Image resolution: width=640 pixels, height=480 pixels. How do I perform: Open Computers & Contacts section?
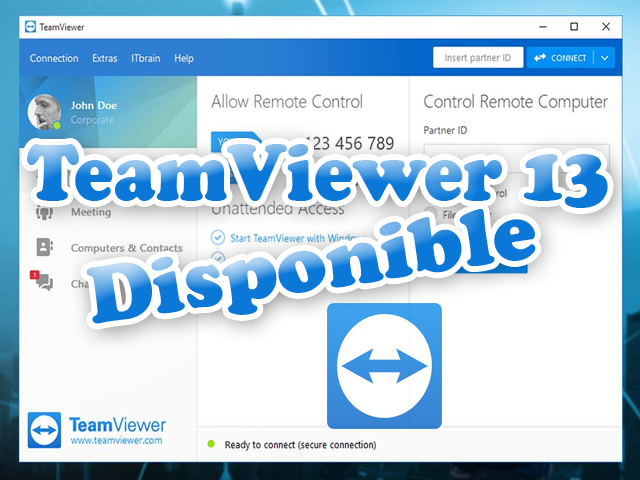click(x=127, y=248)
